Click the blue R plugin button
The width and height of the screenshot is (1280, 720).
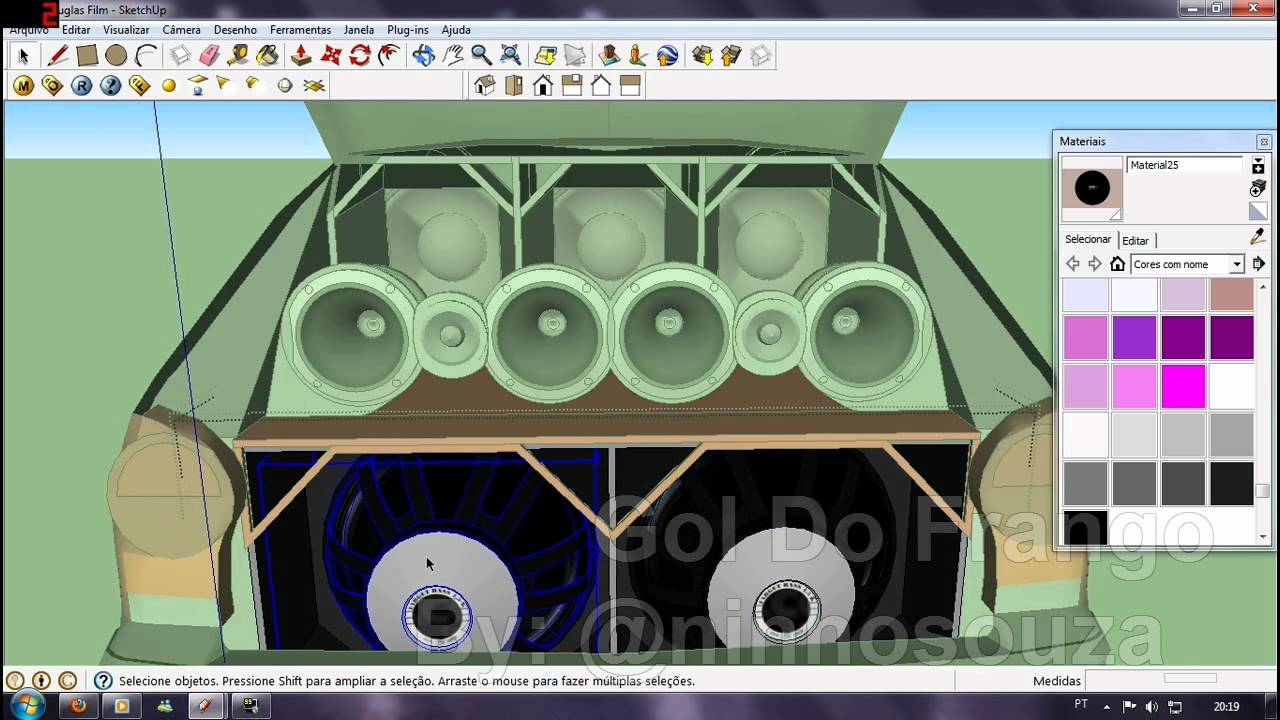pyautogui.click(x=82, y=86)
